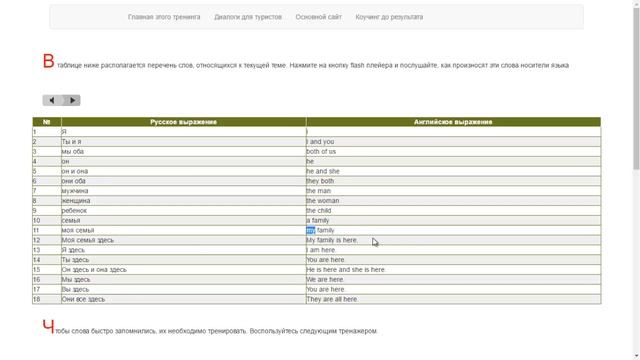Click the Russian cell "Ты здесь"
The height and width of the screenshot is (360, 640).
tap(184, 260)
